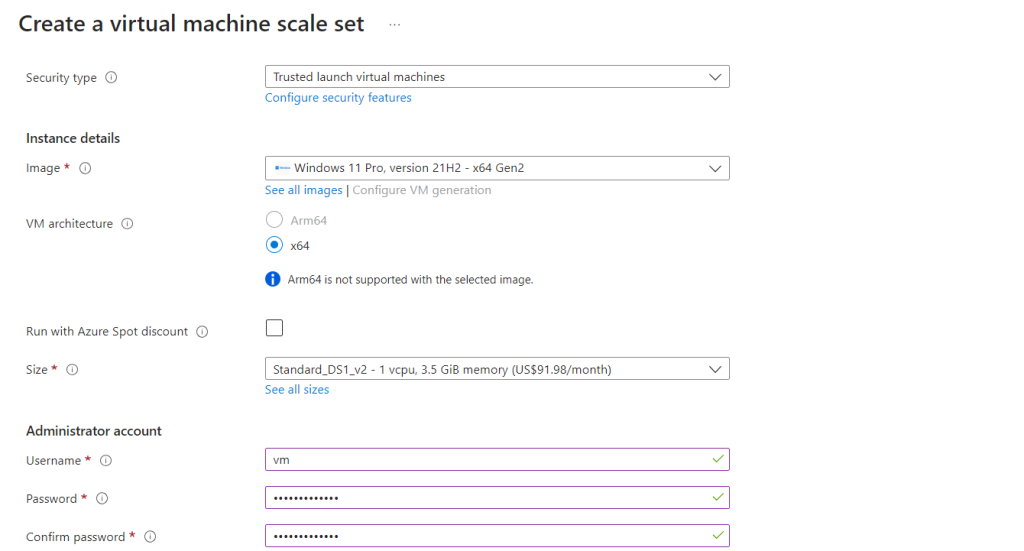Screen dimensions: 1024x551
Task: Open the Image selection dropdown
Action: click(497, 168)
